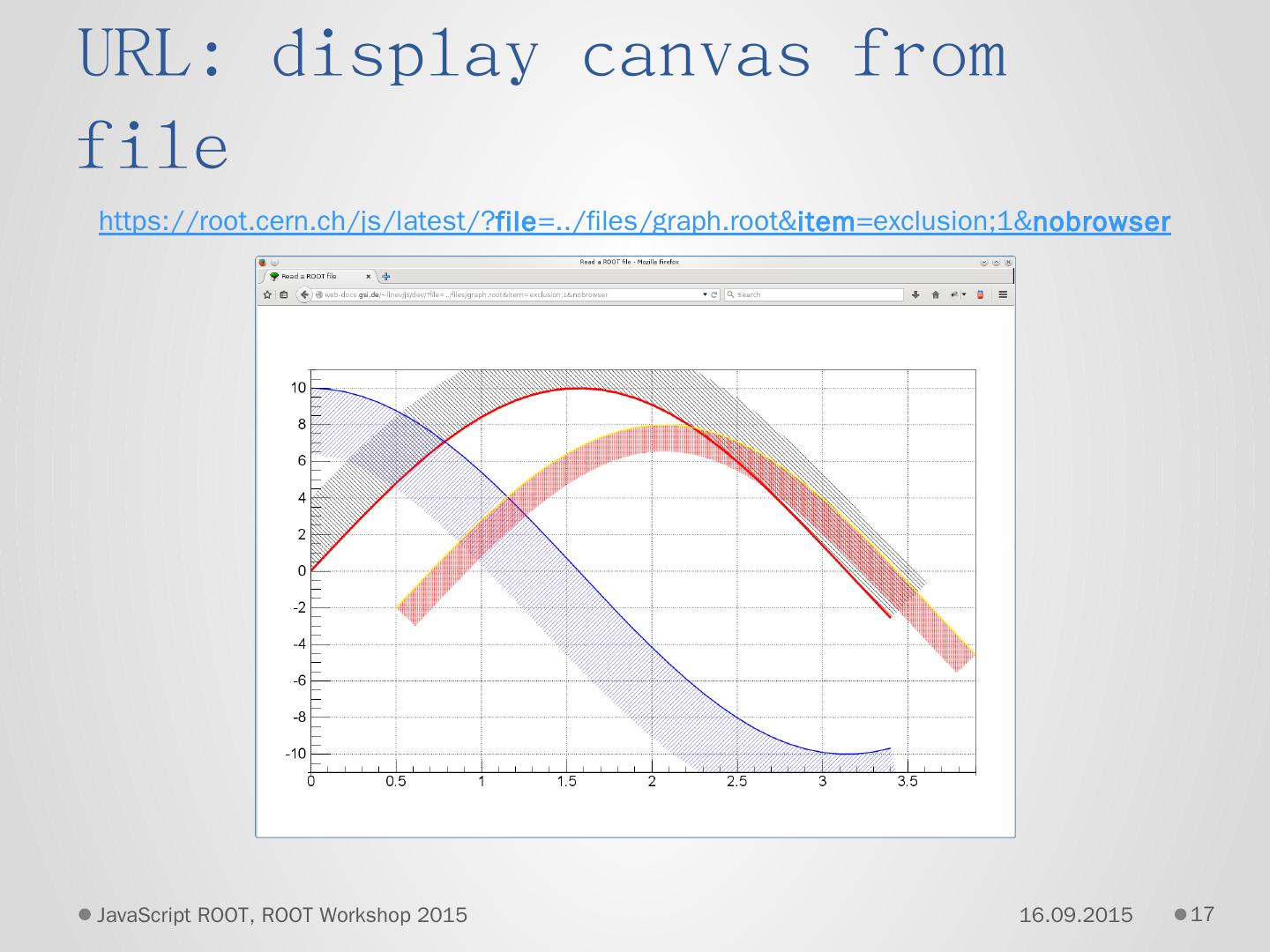Viewport: 1270px width, 952px height.
Task: Click the developer tools toolbar icon
Action: 953,294
